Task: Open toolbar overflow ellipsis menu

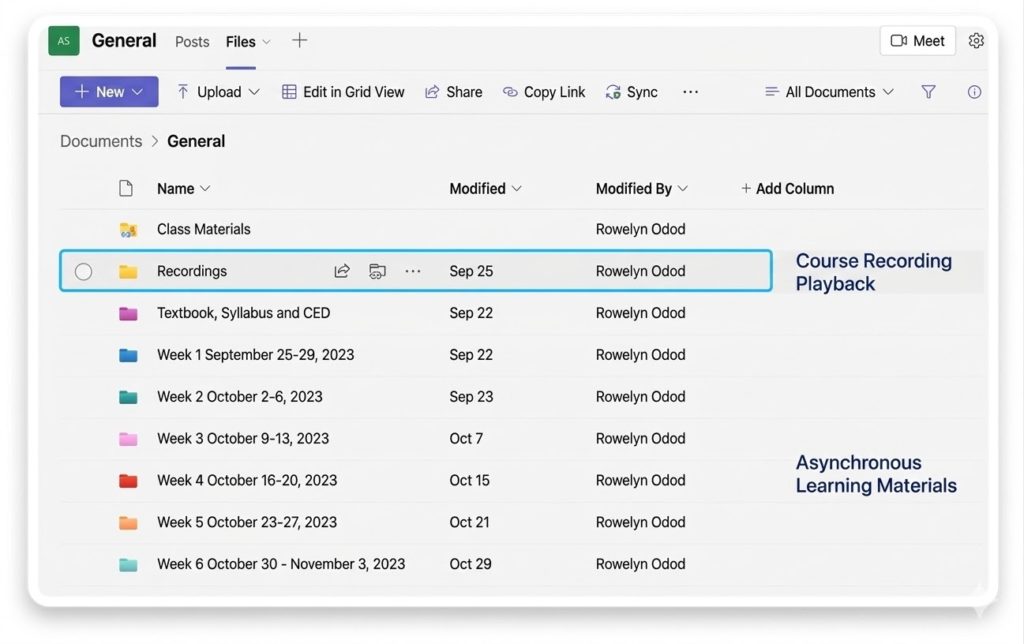Action: click(x=690, y=92)
